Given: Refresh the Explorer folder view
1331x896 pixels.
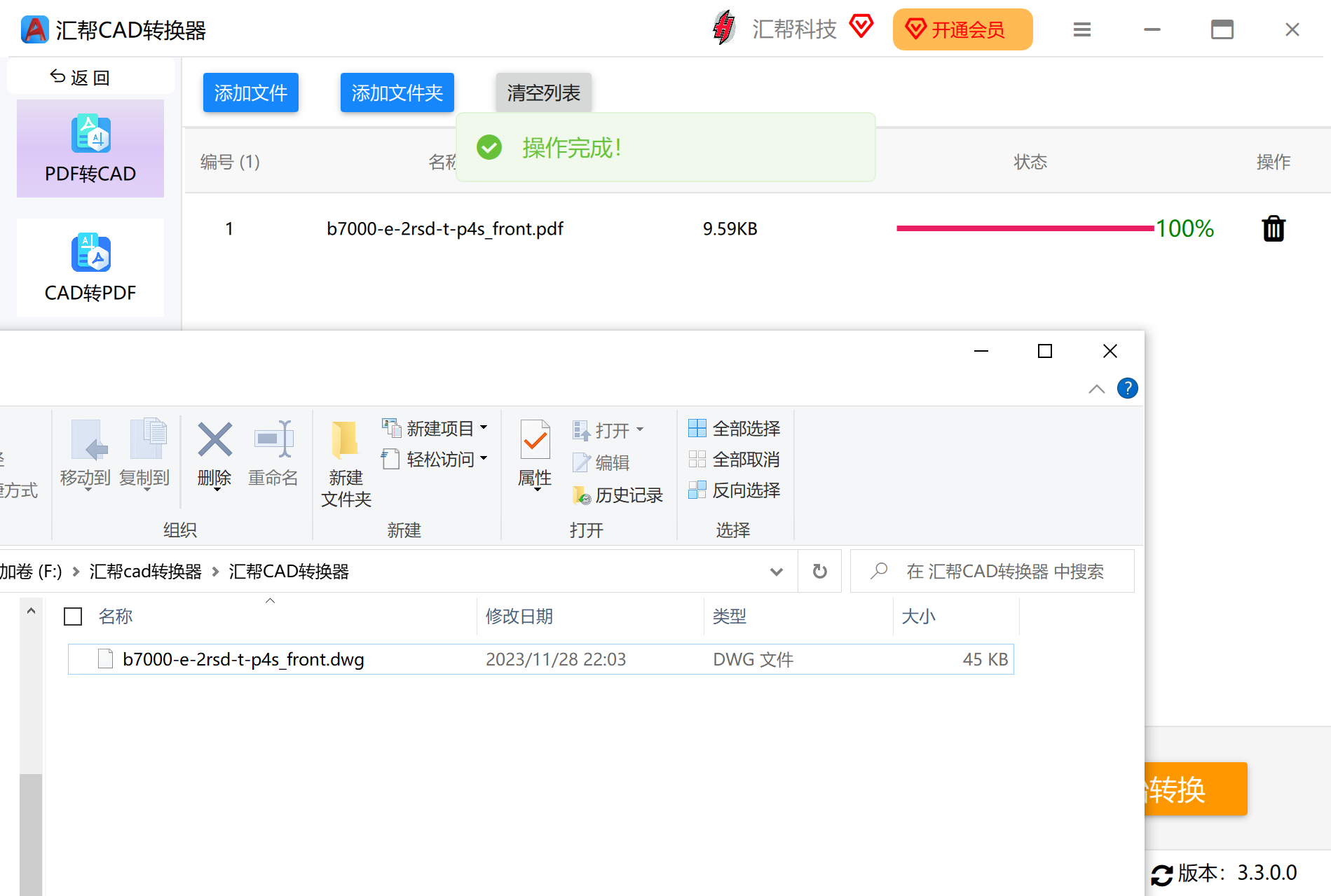Looking at the screenshot, I should tap(819, 572).
